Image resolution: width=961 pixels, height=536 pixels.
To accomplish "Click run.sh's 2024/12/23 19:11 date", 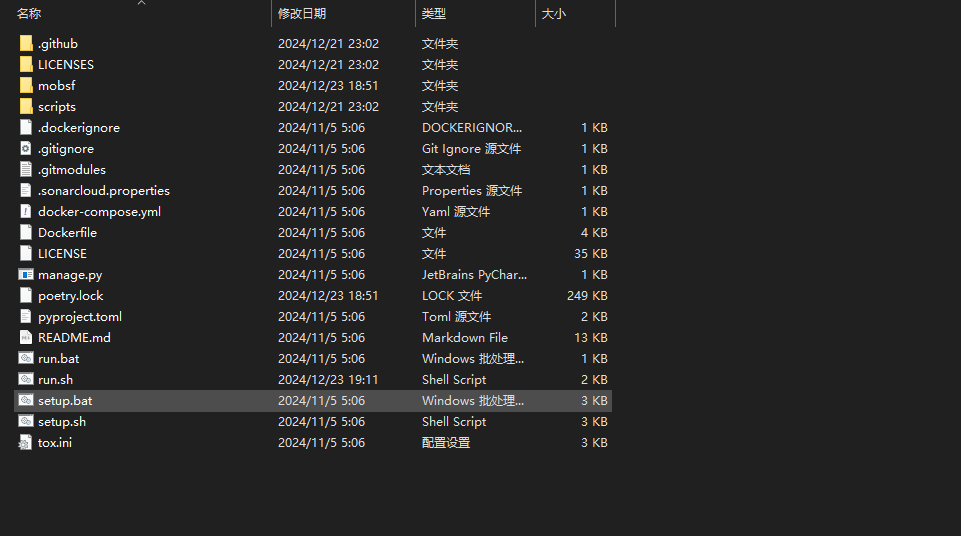I will (328, 379).
